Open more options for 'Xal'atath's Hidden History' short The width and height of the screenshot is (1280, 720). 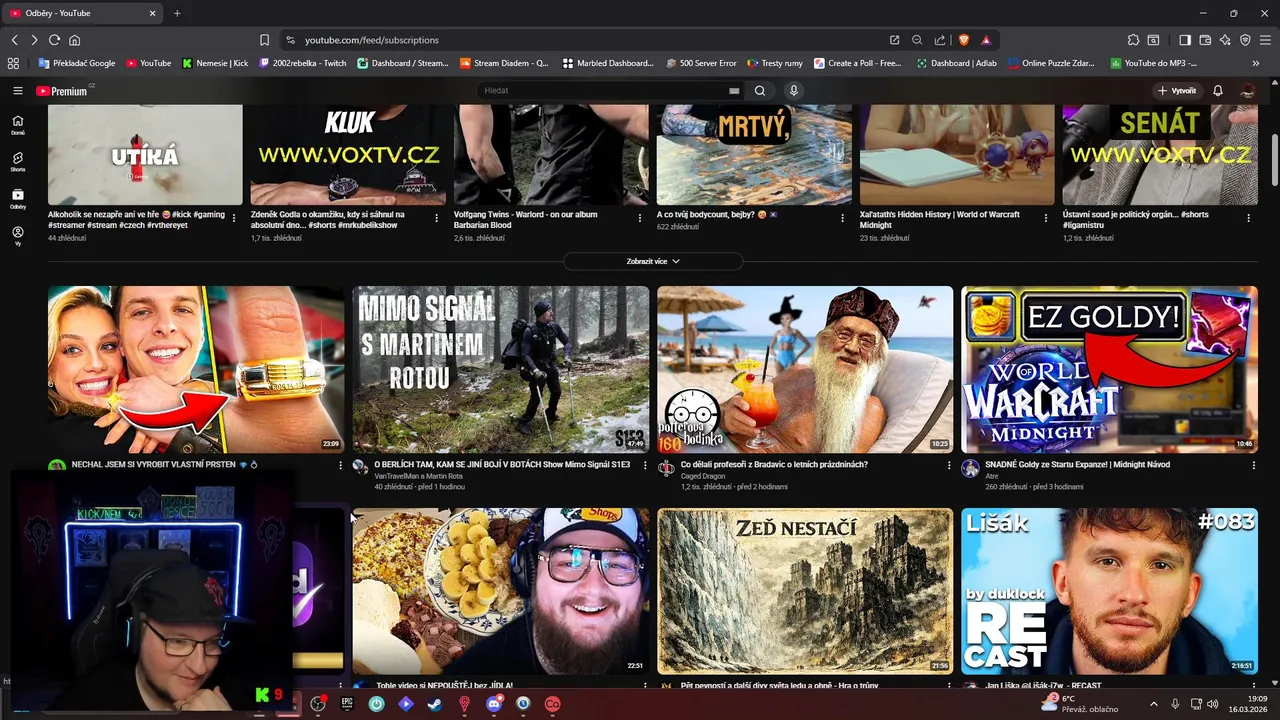[1046, 218]
